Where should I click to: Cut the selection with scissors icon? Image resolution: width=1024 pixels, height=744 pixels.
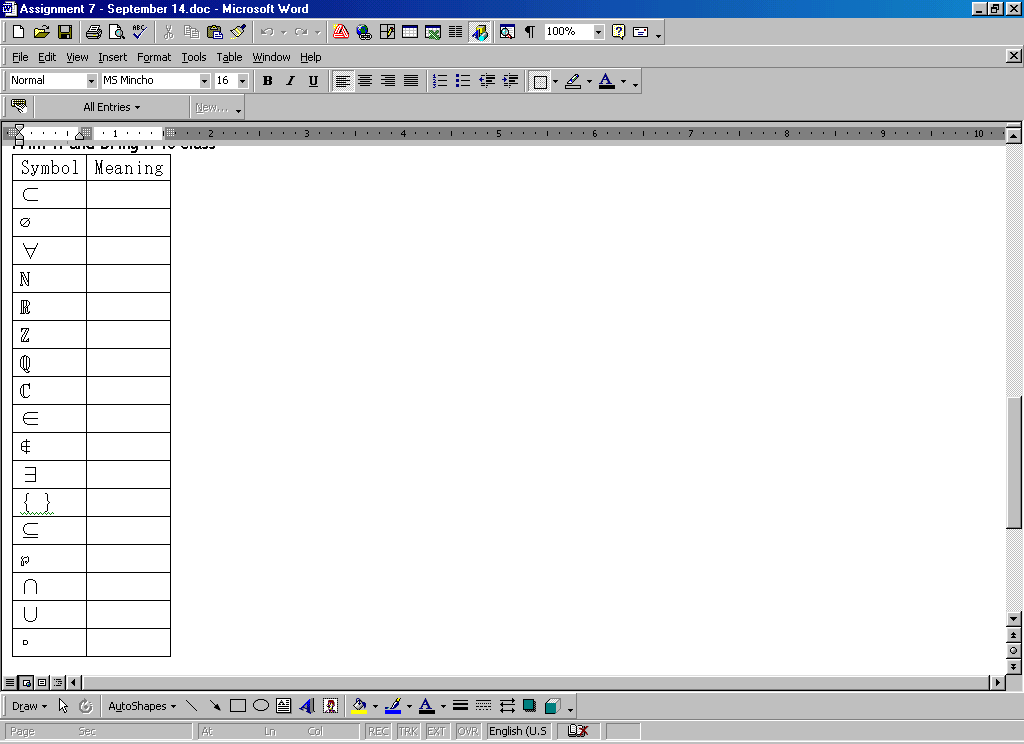point(168,32)
